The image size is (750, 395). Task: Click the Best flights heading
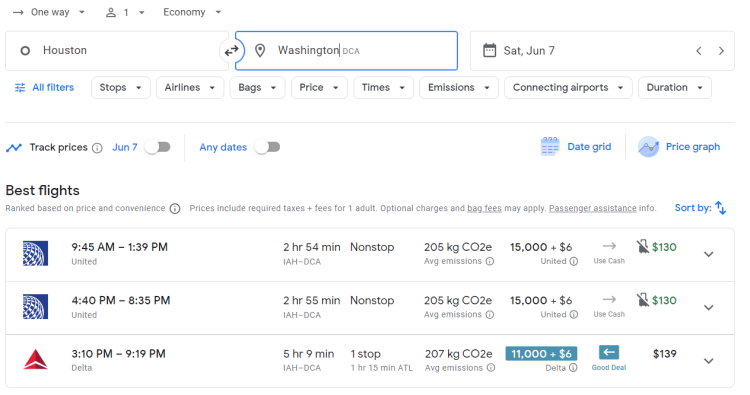(x=43, y=190)
